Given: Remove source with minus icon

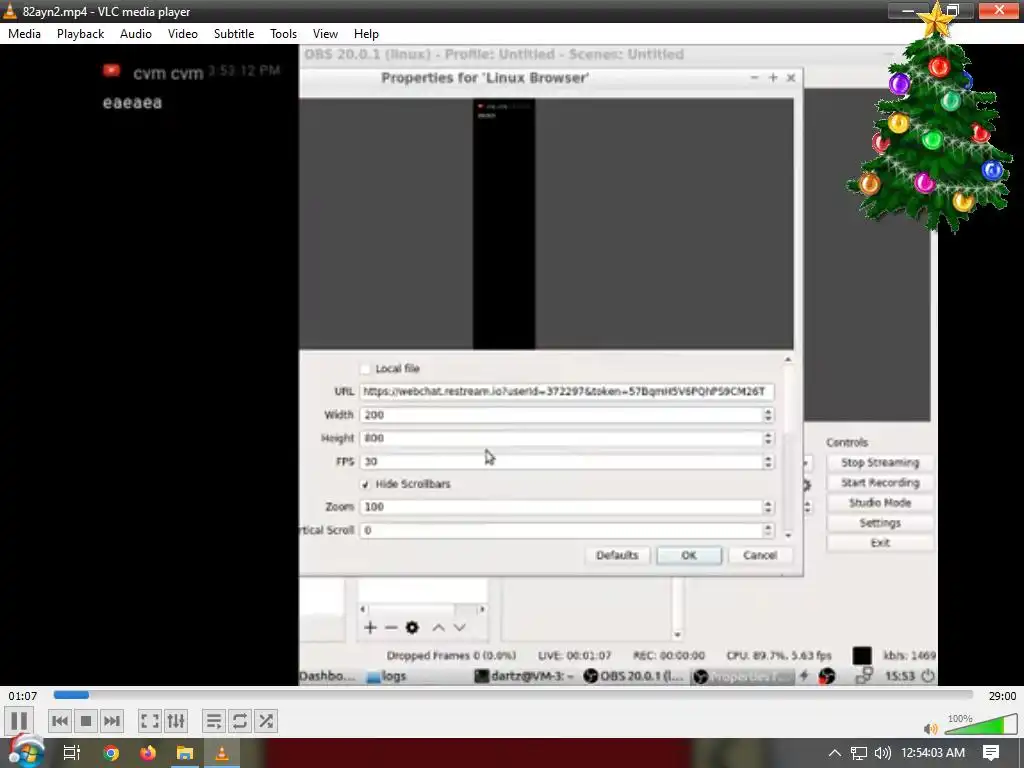Looking at the screenshot, I should coord(391,628).
